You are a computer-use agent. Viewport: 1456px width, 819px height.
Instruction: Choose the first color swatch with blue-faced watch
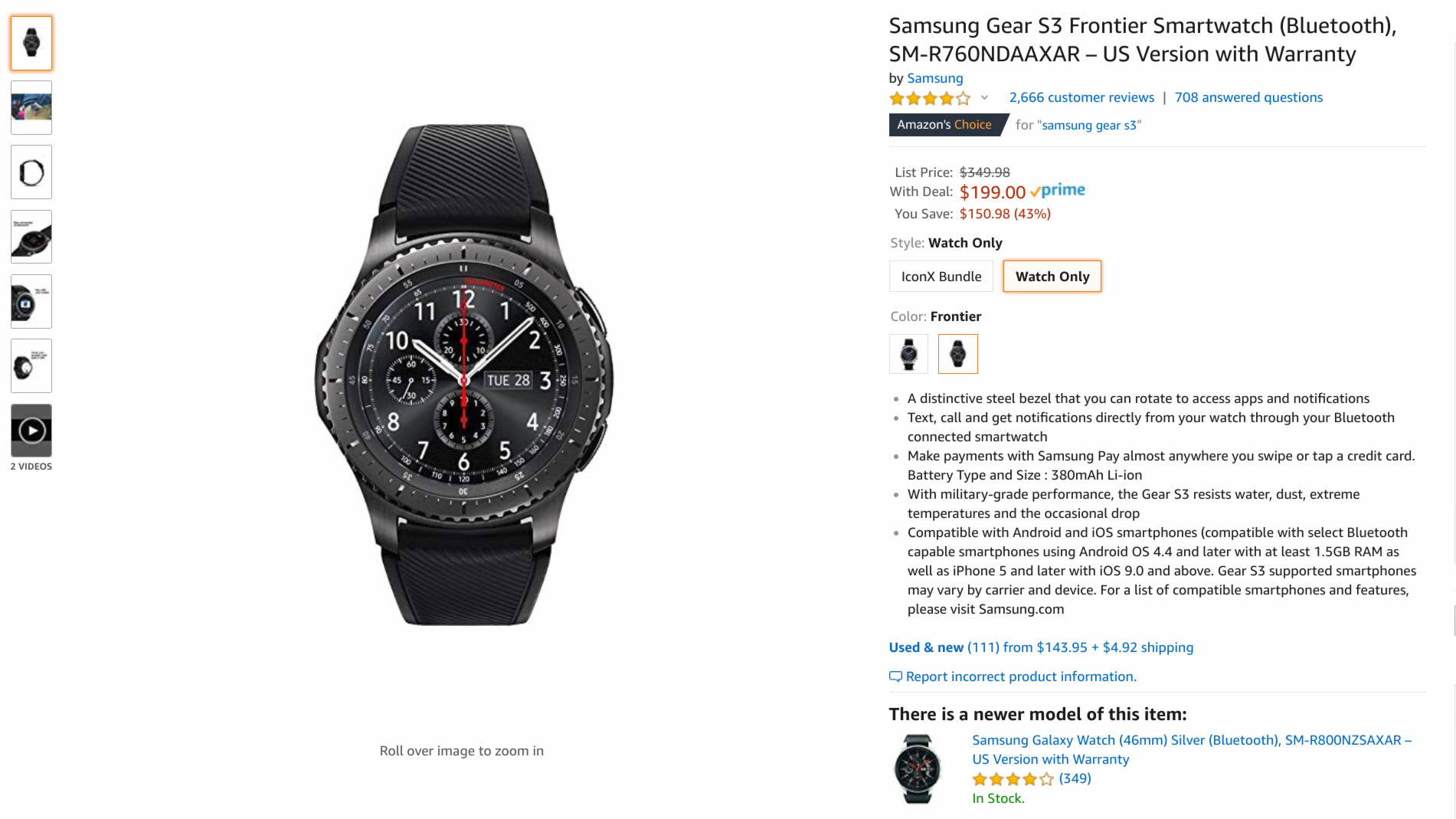pyautogui.click(x=908, y=354)
